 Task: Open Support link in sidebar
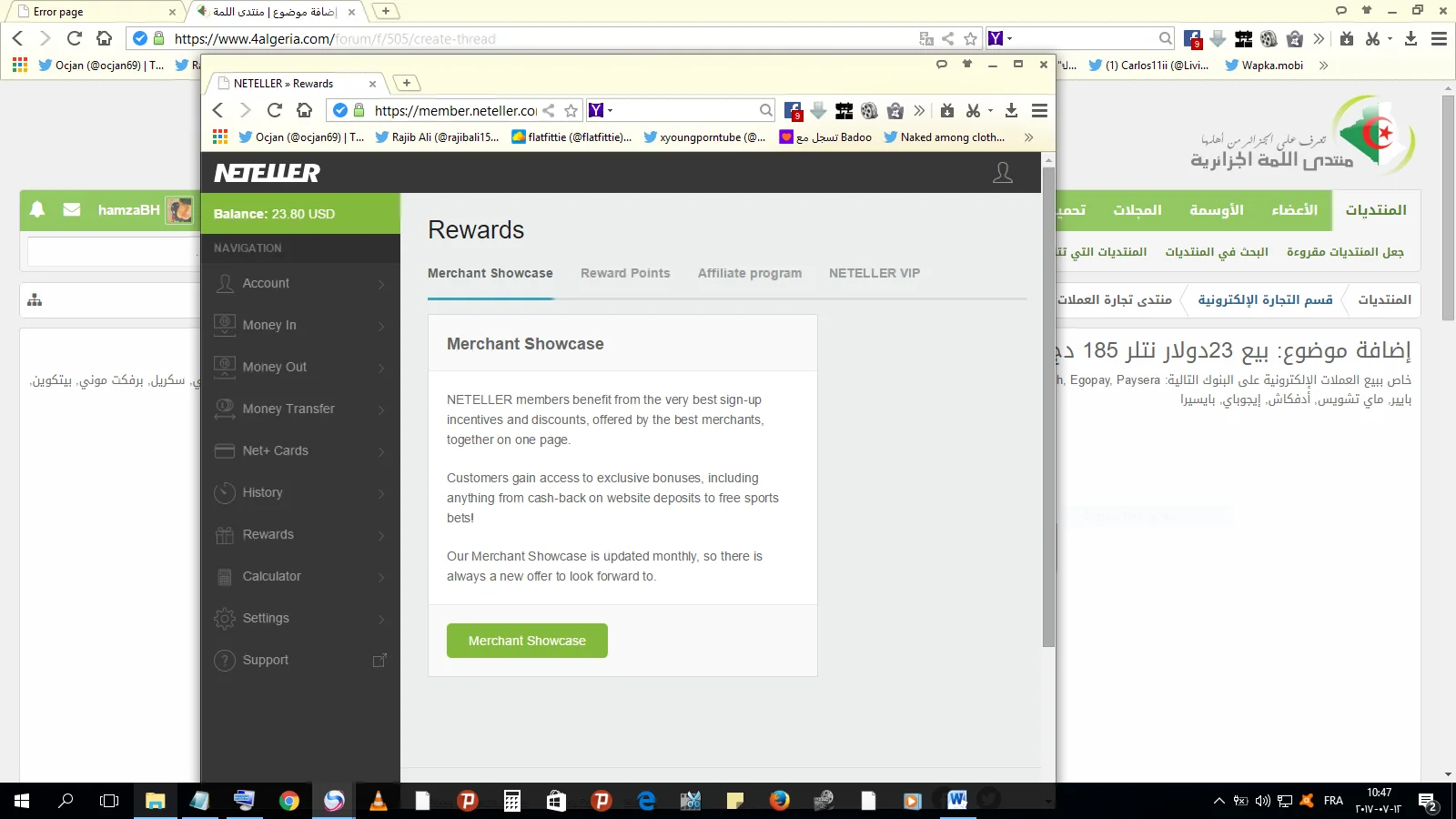point(265,661)
